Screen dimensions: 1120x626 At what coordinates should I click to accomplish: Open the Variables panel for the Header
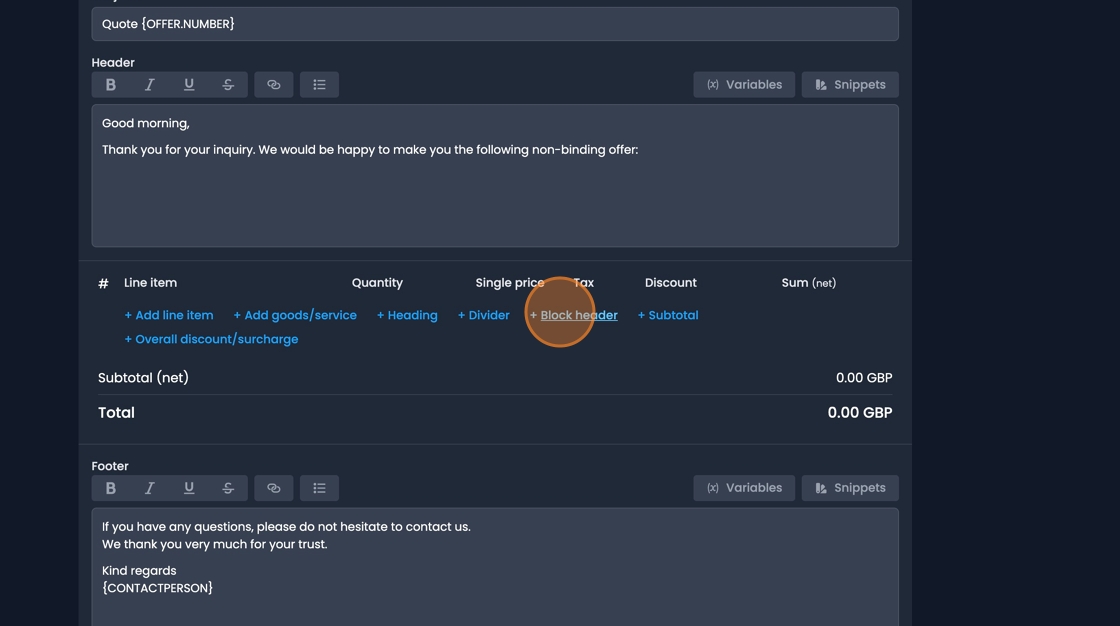[x=744, y=84]
